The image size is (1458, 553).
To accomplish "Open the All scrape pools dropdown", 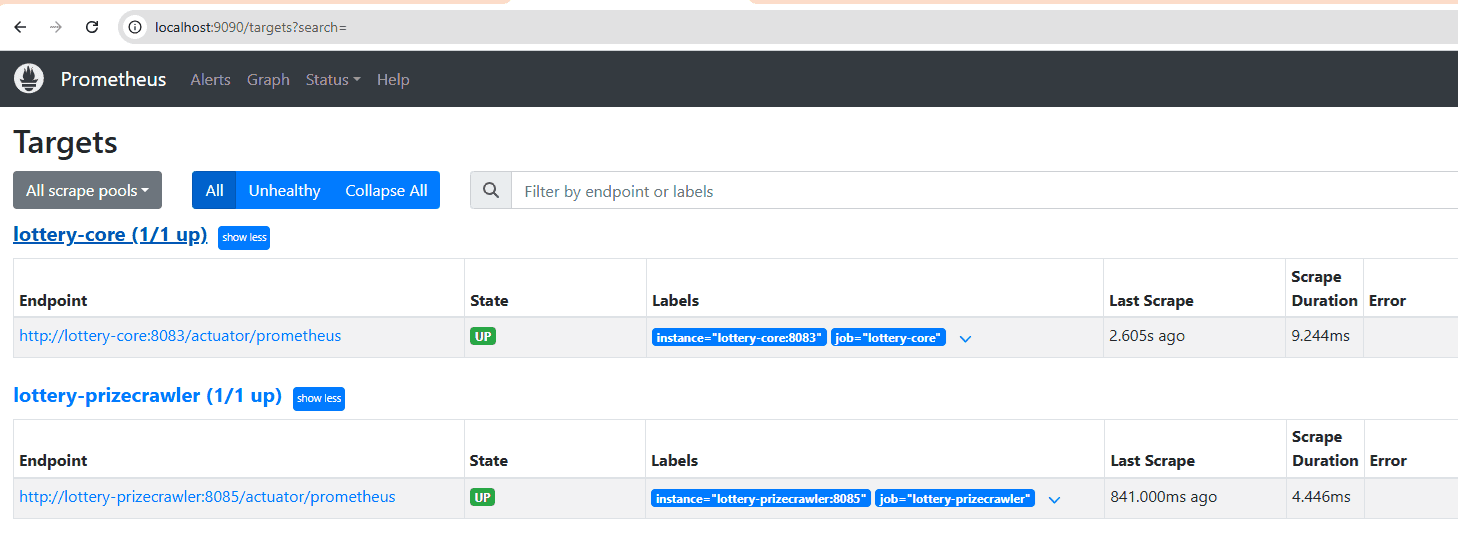I will (x=87, y=190).
